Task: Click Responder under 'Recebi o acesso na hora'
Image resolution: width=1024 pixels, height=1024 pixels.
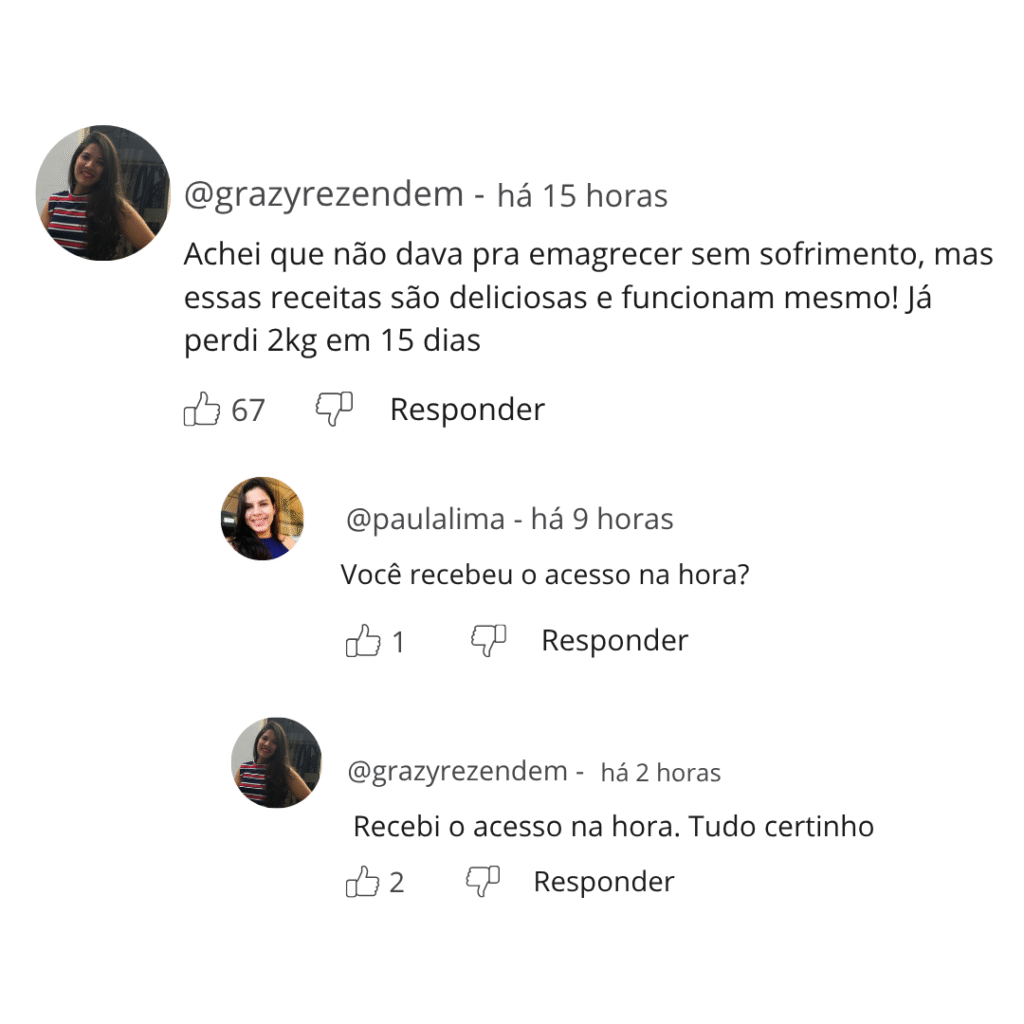Action: [603, 882]
